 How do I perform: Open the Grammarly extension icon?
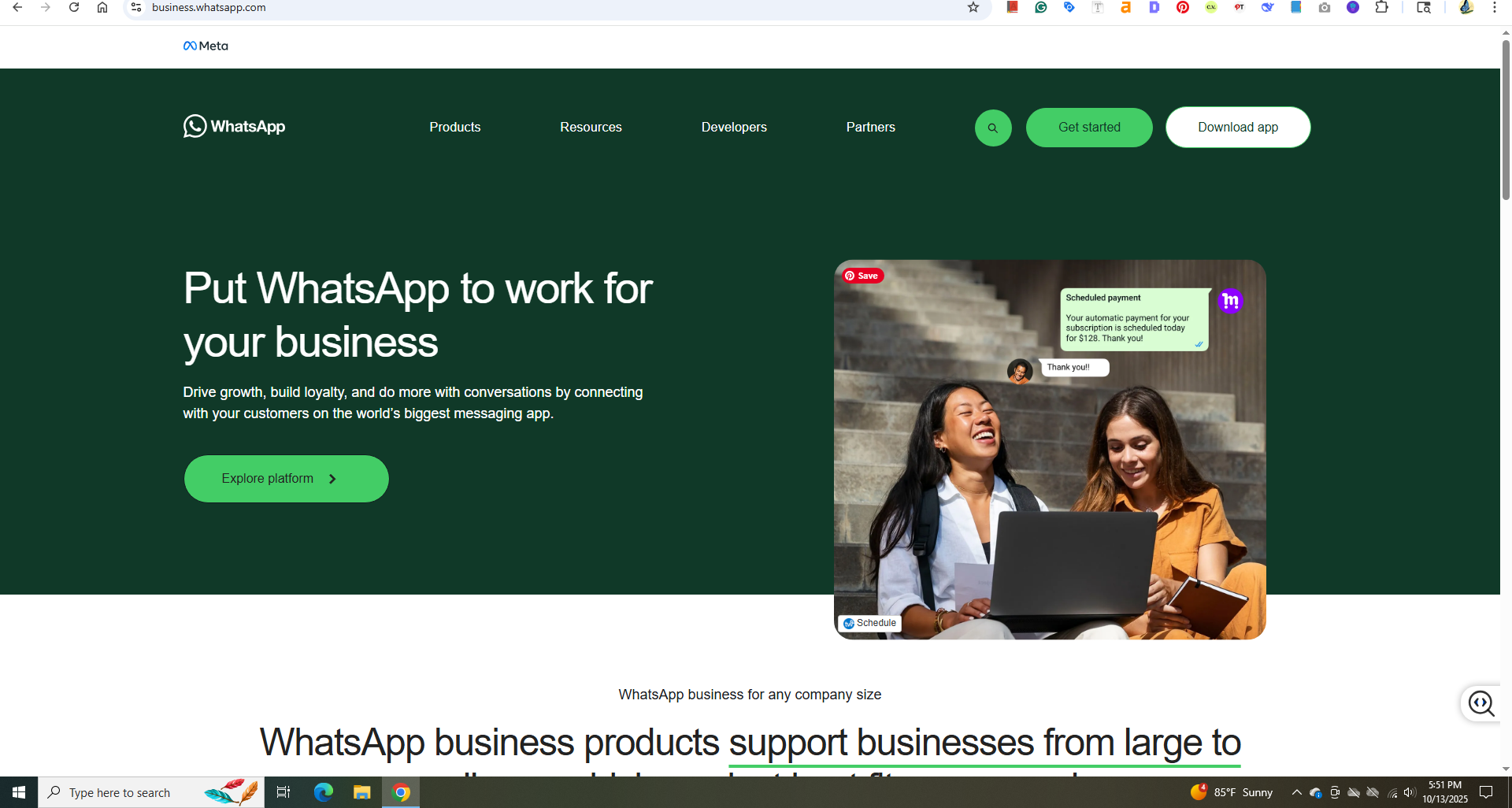(x=1041, y=8)
